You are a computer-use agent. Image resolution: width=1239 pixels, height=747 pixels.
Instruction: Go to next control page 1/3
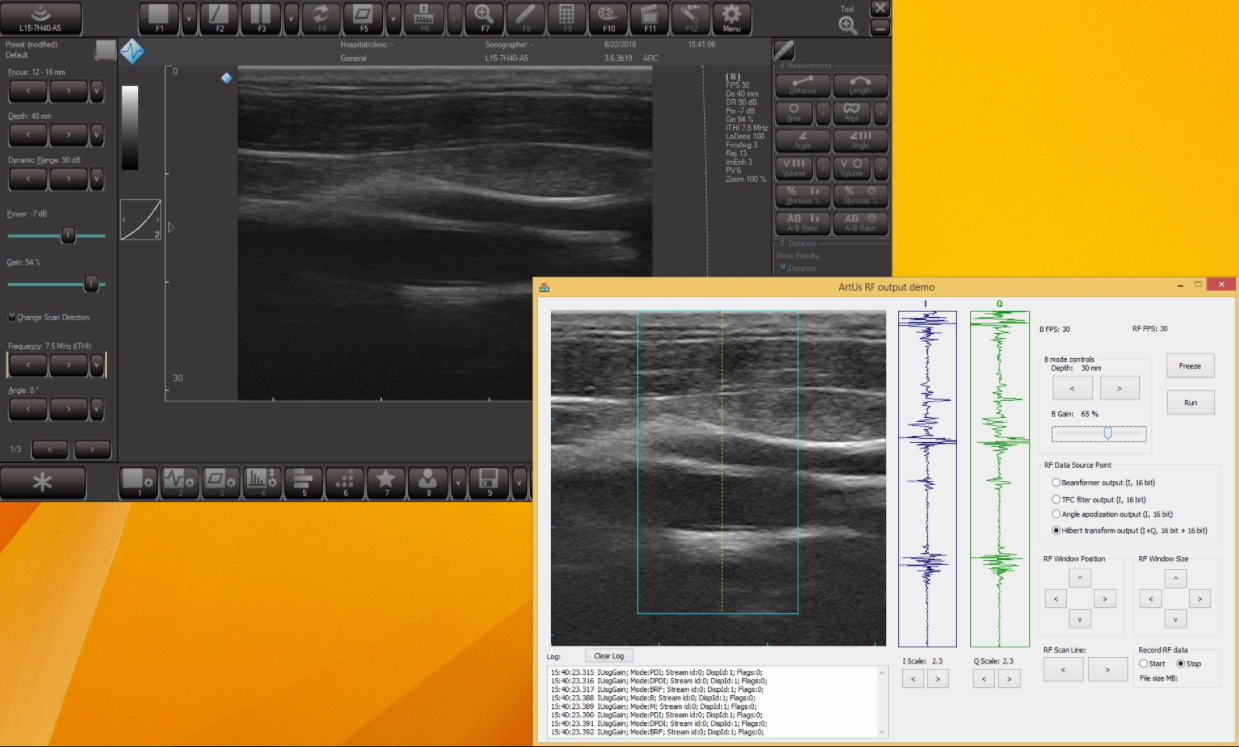tap(92, 449)
